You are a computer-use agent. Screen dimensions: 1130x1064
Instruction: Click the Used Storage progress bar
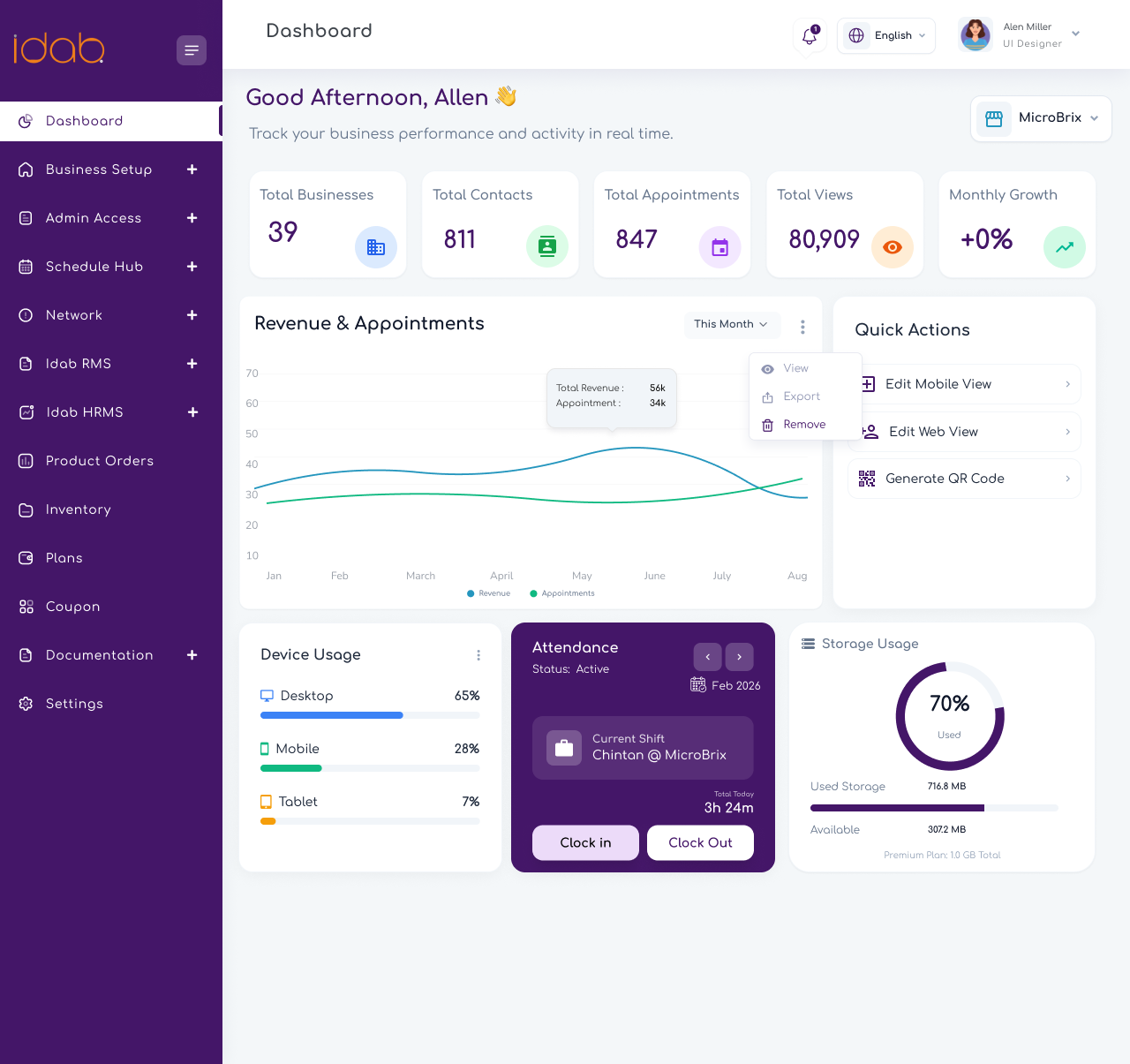(934, 808)
